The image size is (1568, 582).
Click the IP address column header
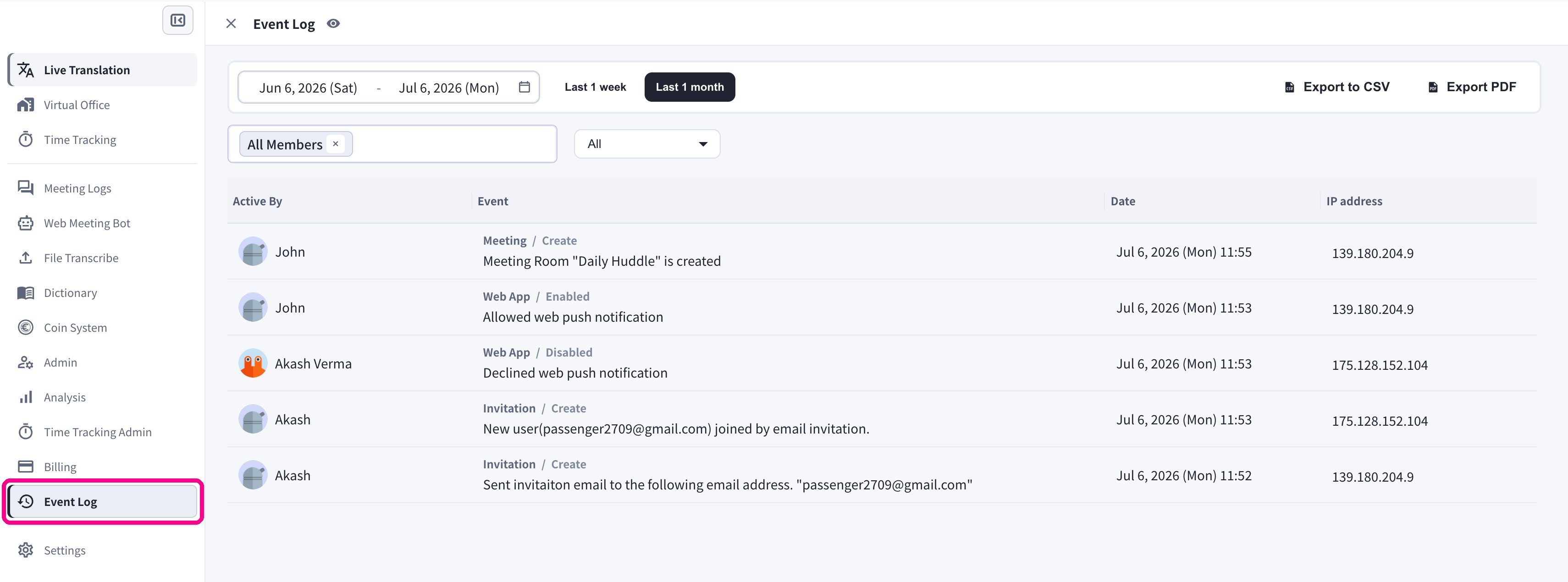pos(1354,201)
